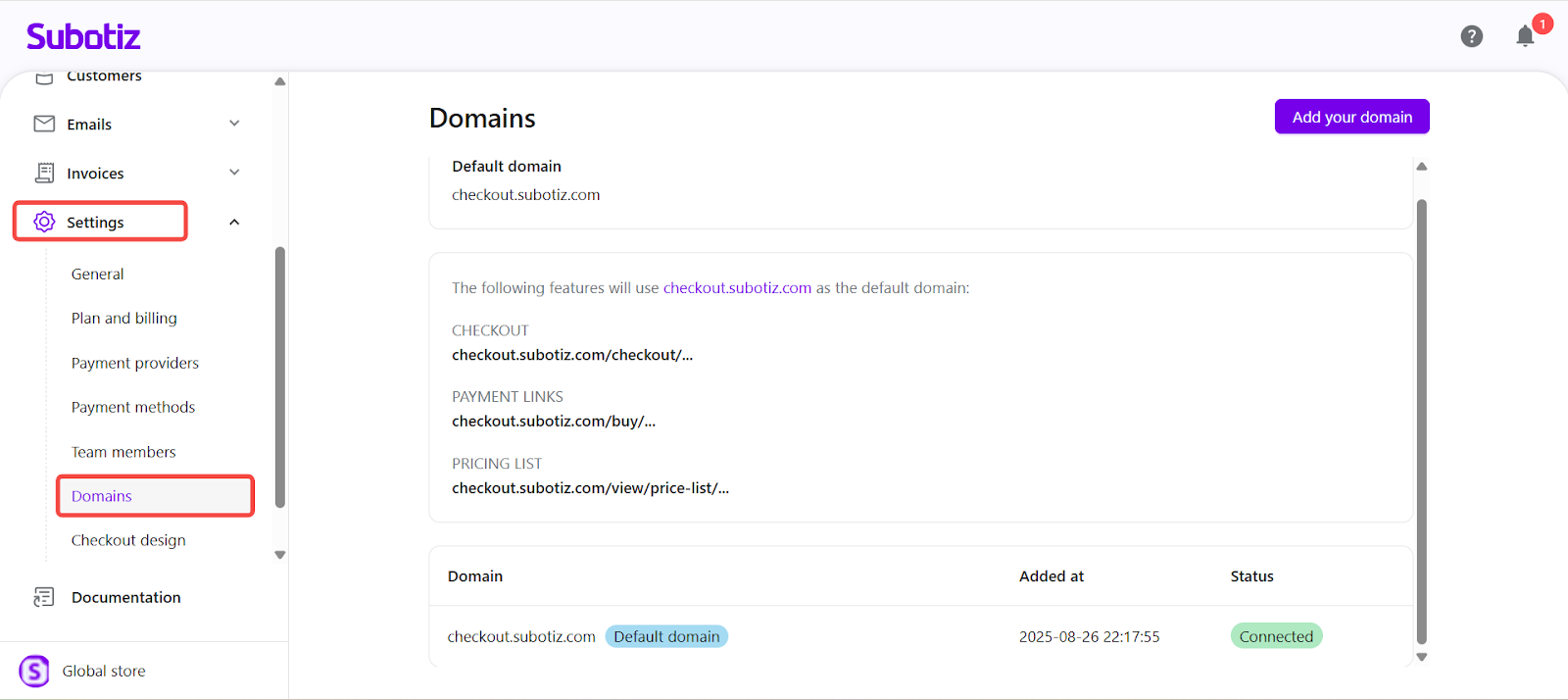
Task: Open the General settings page
Action: click(x=97, y=275)
